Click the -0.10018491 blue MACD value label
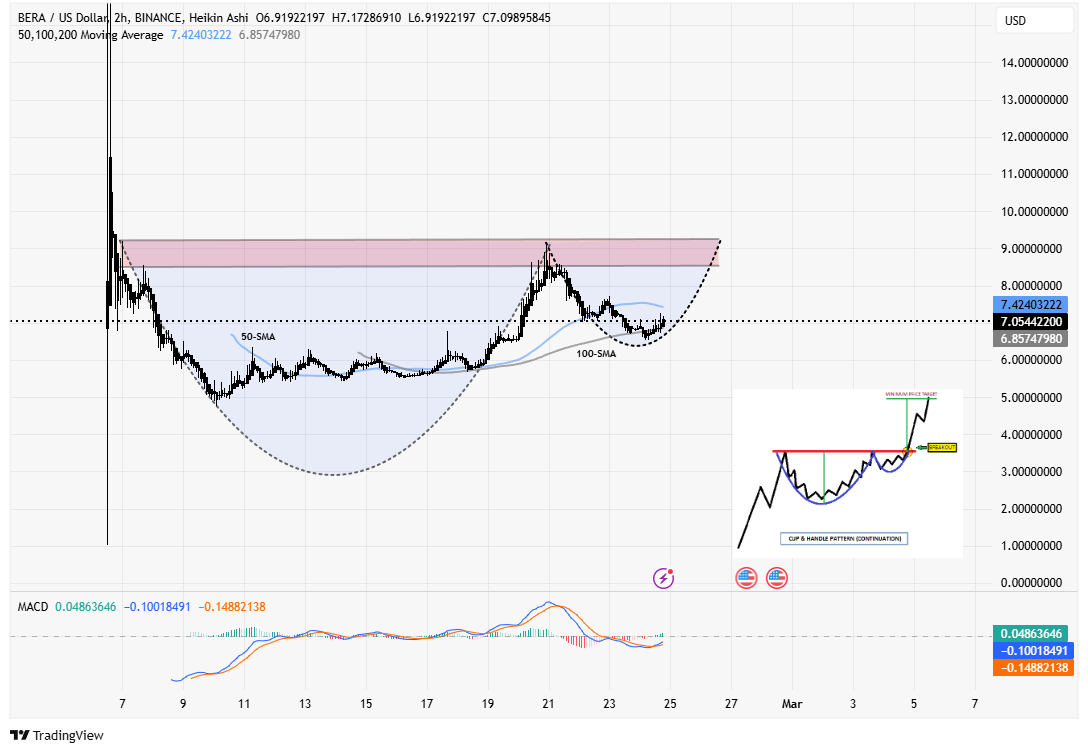 1034,651
